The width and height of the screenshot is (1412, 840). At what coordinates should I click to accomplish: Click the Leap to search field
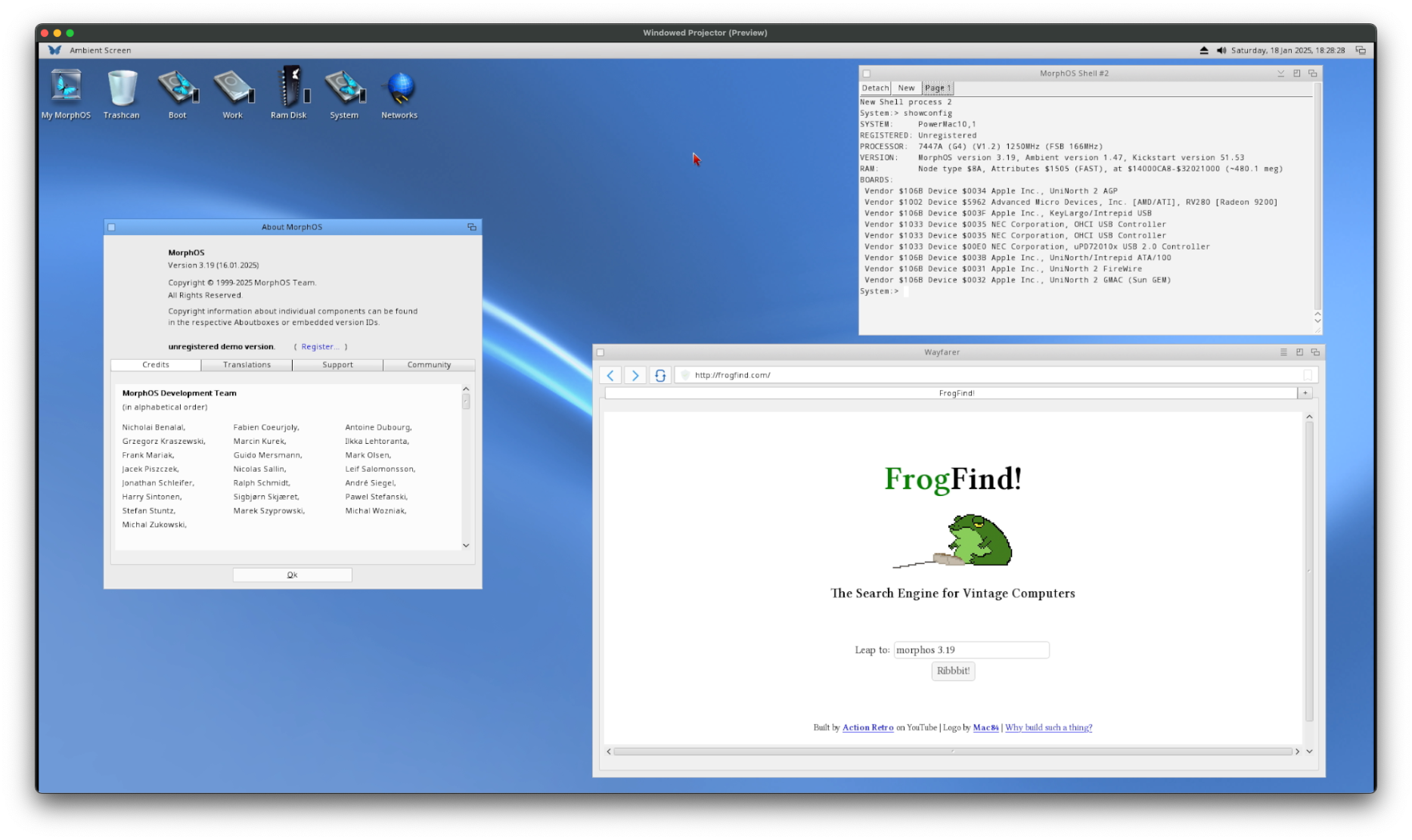coord(971,650)
